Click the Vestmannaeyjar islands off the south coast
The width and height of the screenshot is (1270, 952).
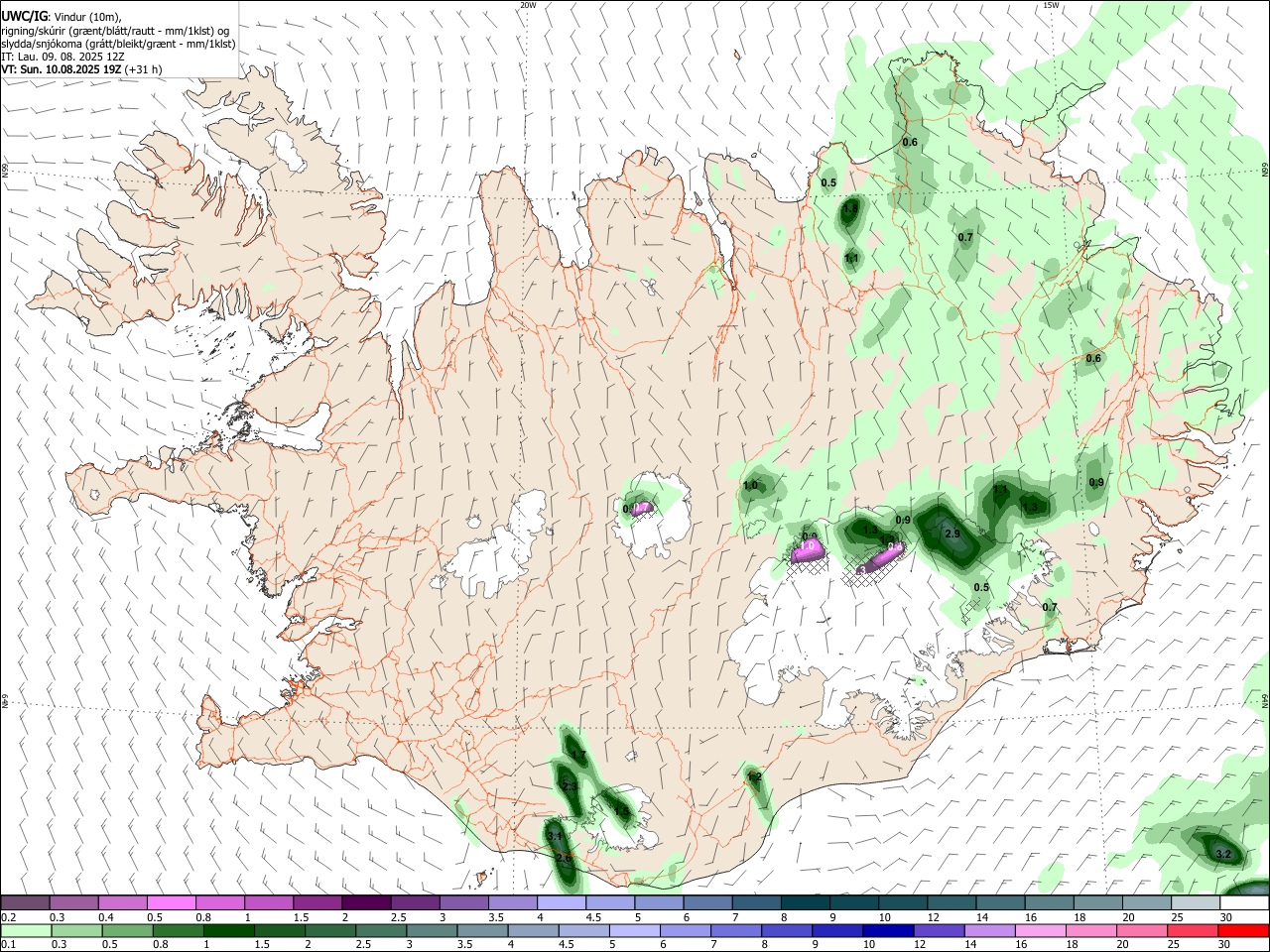[x=481, y=878]
